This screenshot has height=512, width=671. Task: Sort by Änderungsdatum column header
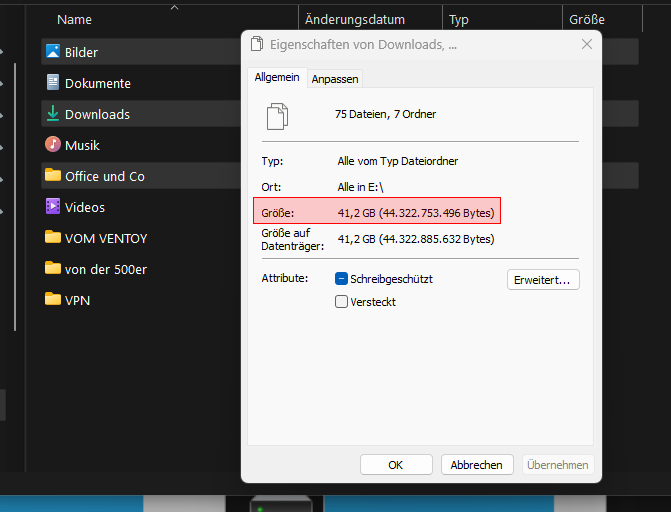(355, 20)
